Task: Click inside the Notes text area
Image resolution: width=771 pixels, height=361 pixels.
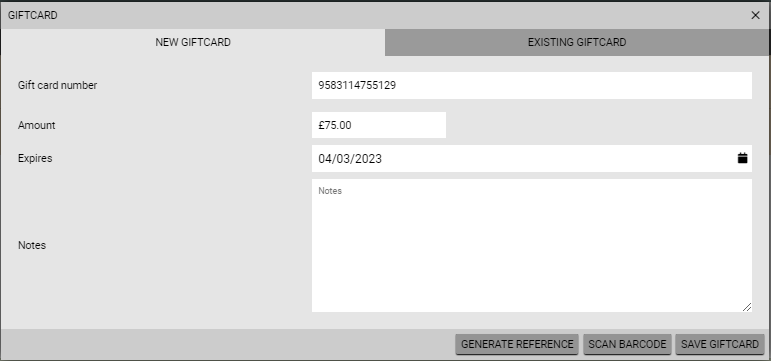Action: coord(532,245)
